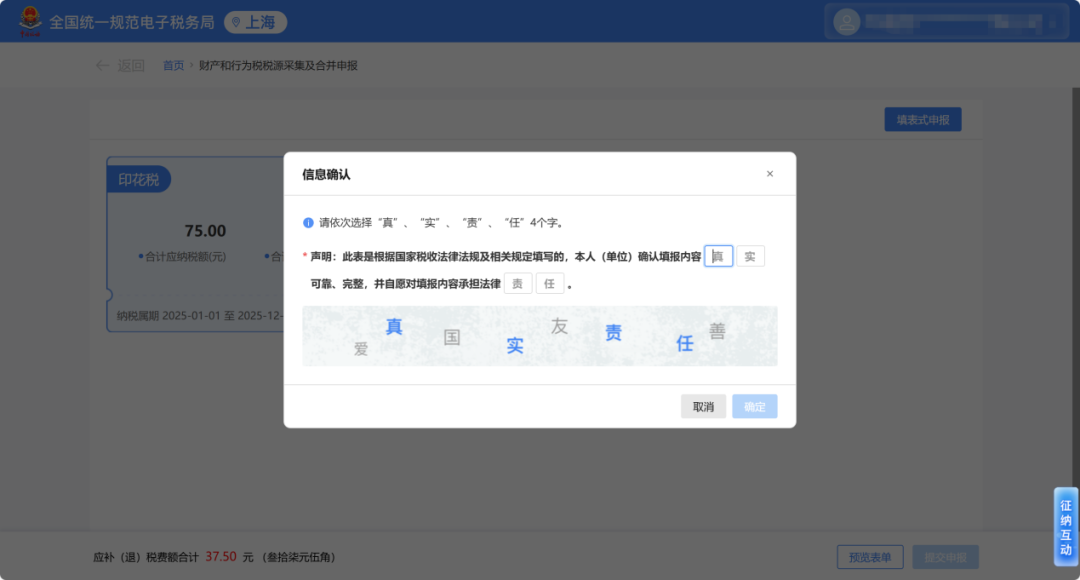This screenshot has height=580, width=1080.
Task: Click the user avatar icon
Action: pos(847,21)
